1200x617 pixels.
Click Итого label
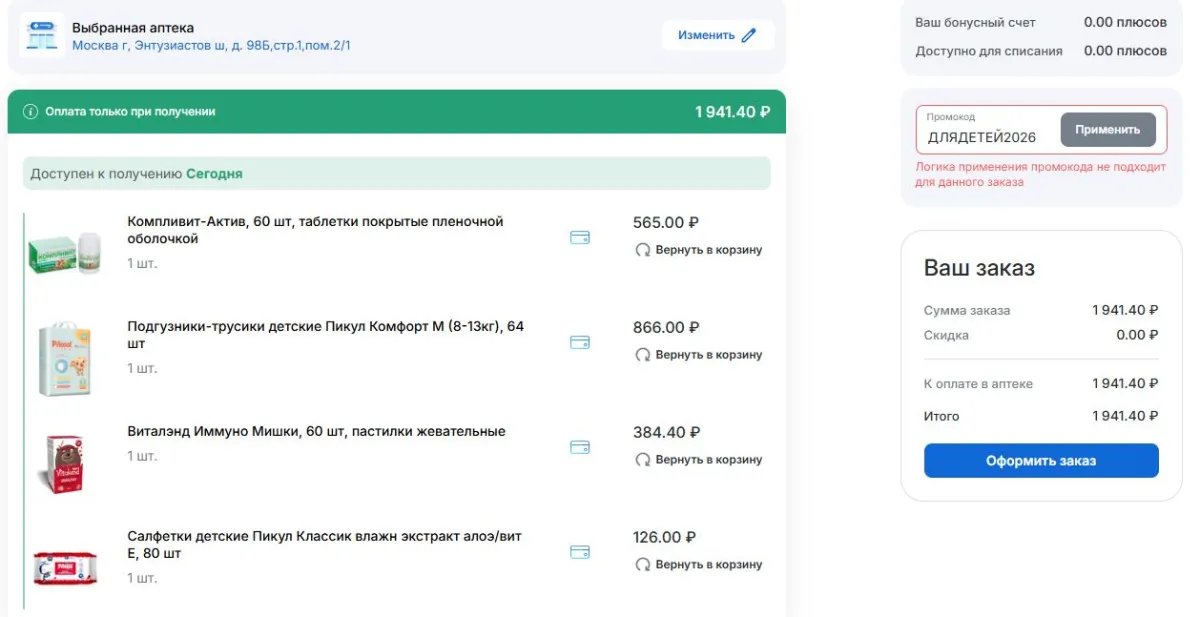tap(941, 416)
